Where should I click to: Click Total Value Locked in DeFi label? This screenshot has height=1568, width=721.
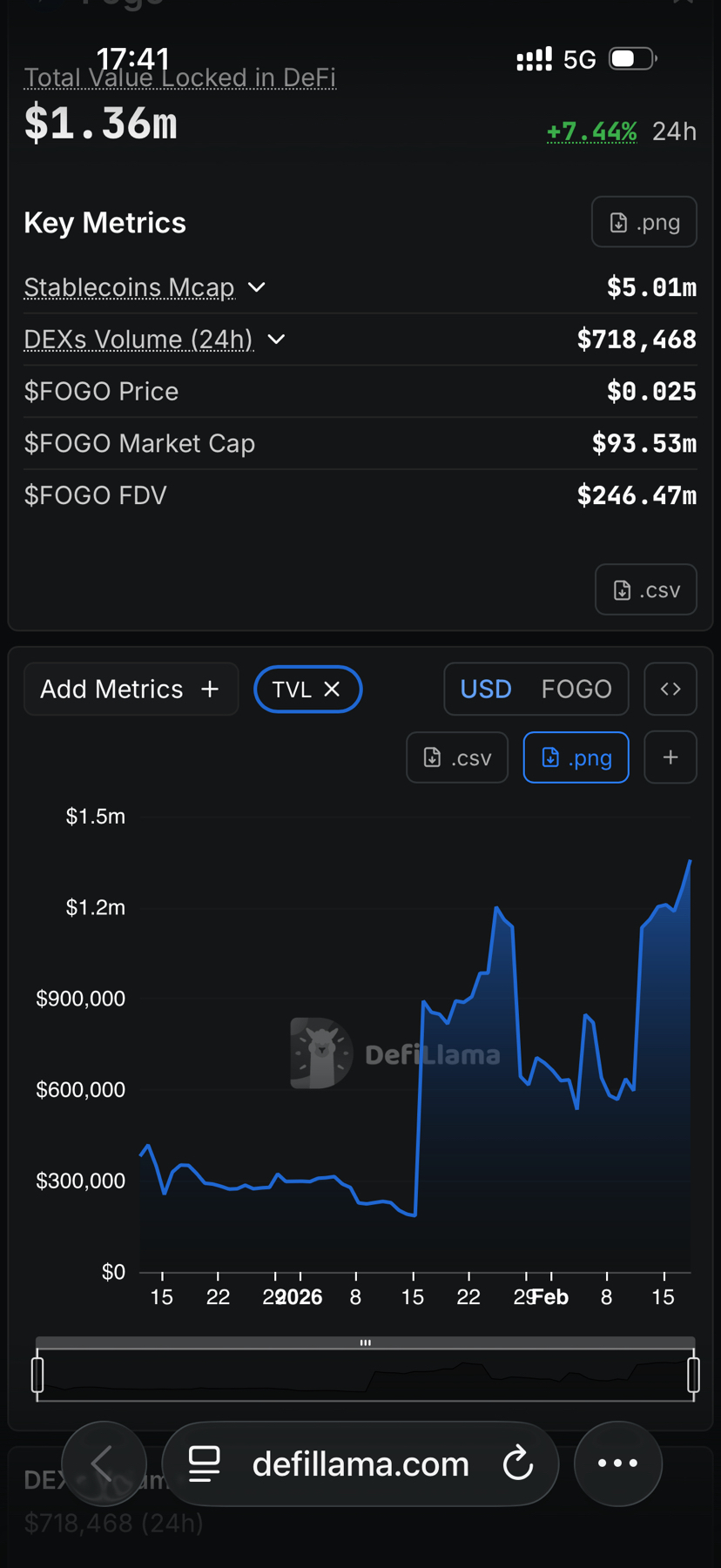[179, 78]
